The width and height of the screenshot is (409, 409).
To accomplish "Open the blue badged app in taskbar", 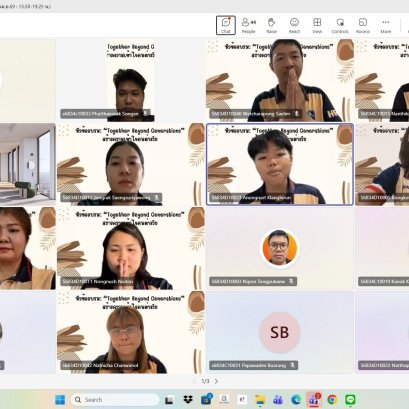I will coord(206,400).
